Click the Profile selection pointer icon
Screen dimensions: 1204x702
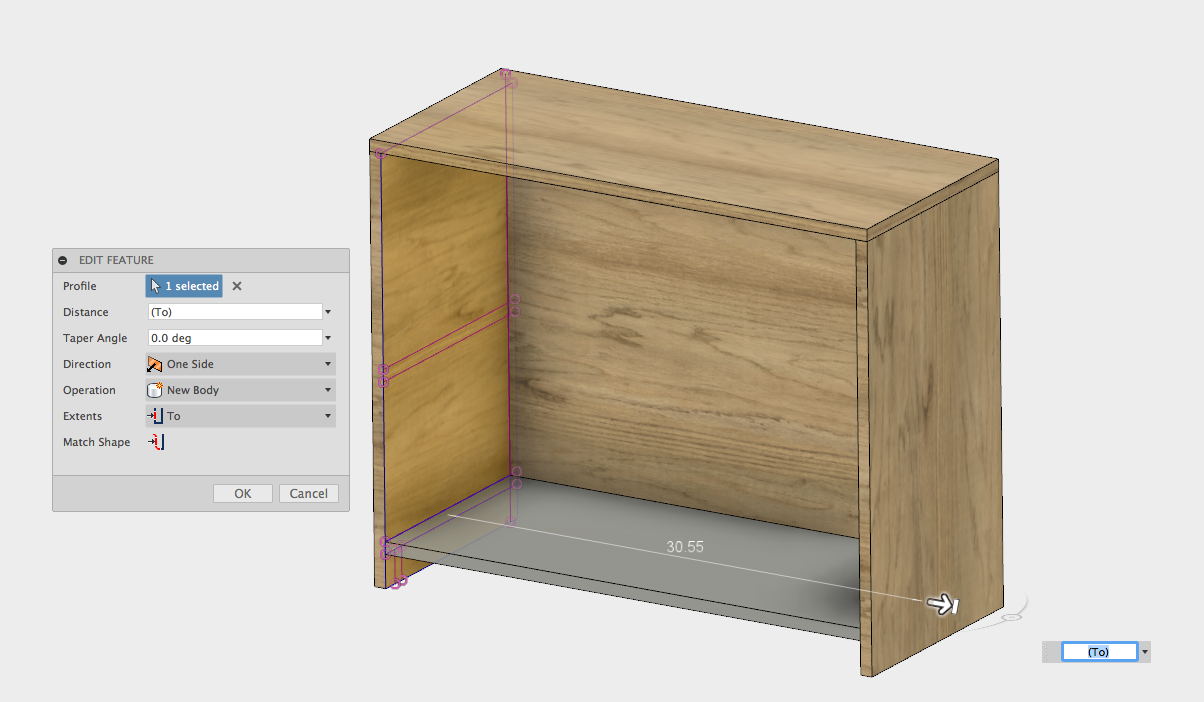coord(156,286)
